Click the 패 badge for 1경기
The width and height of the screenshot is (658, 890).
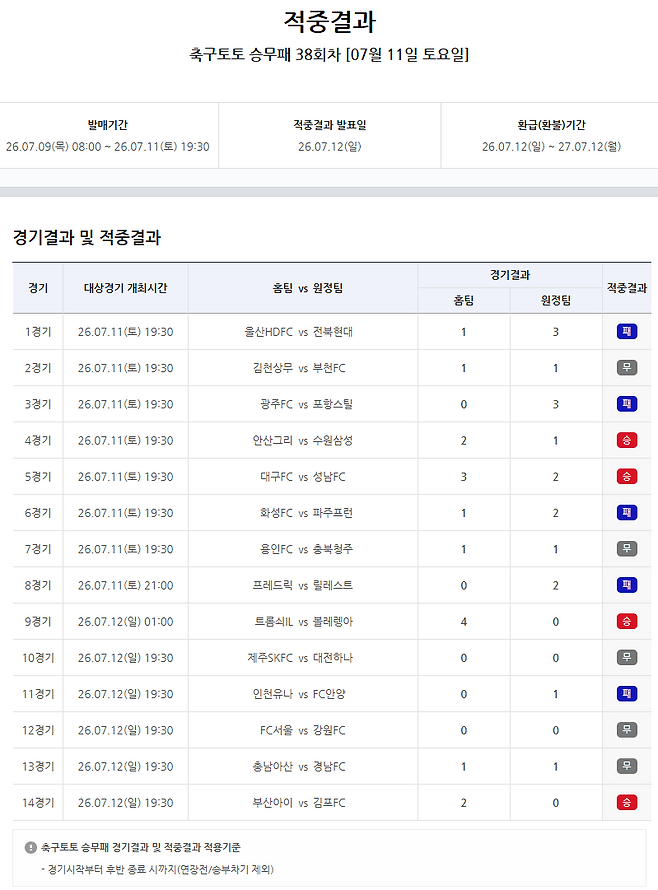coord(627,331)
